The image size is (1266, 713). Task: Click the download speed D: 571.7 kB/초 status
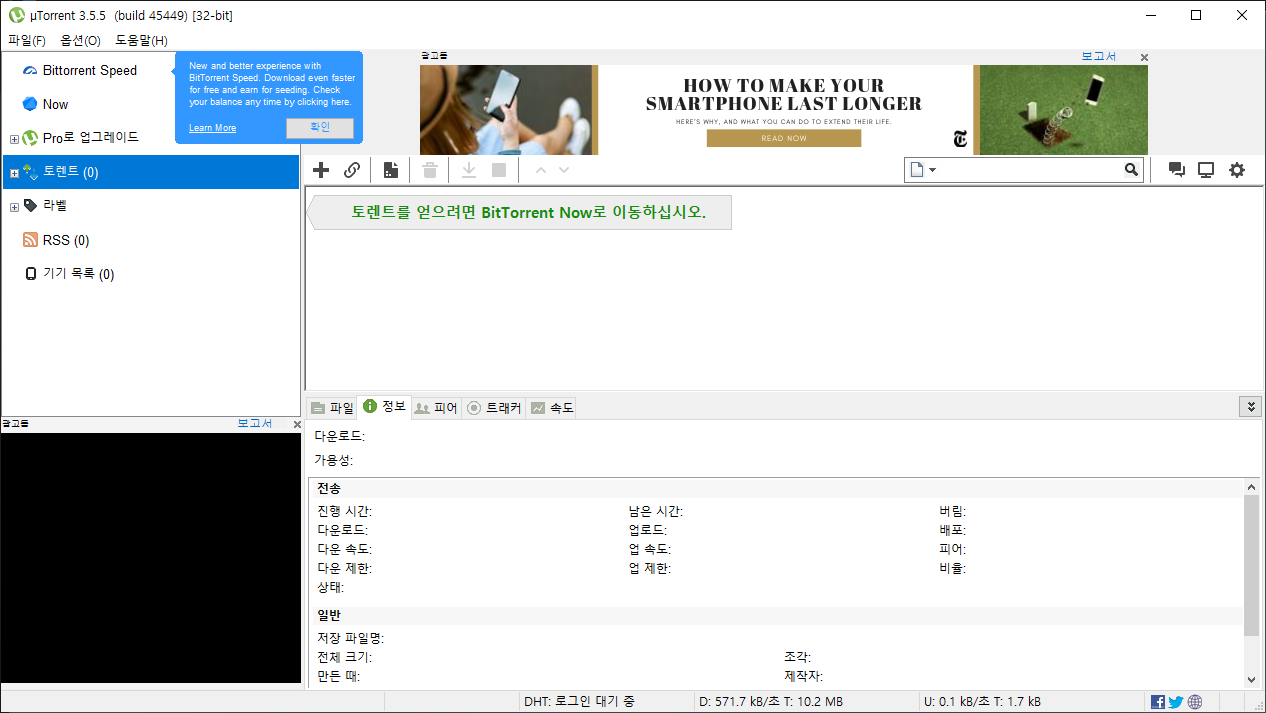[771, 702]
